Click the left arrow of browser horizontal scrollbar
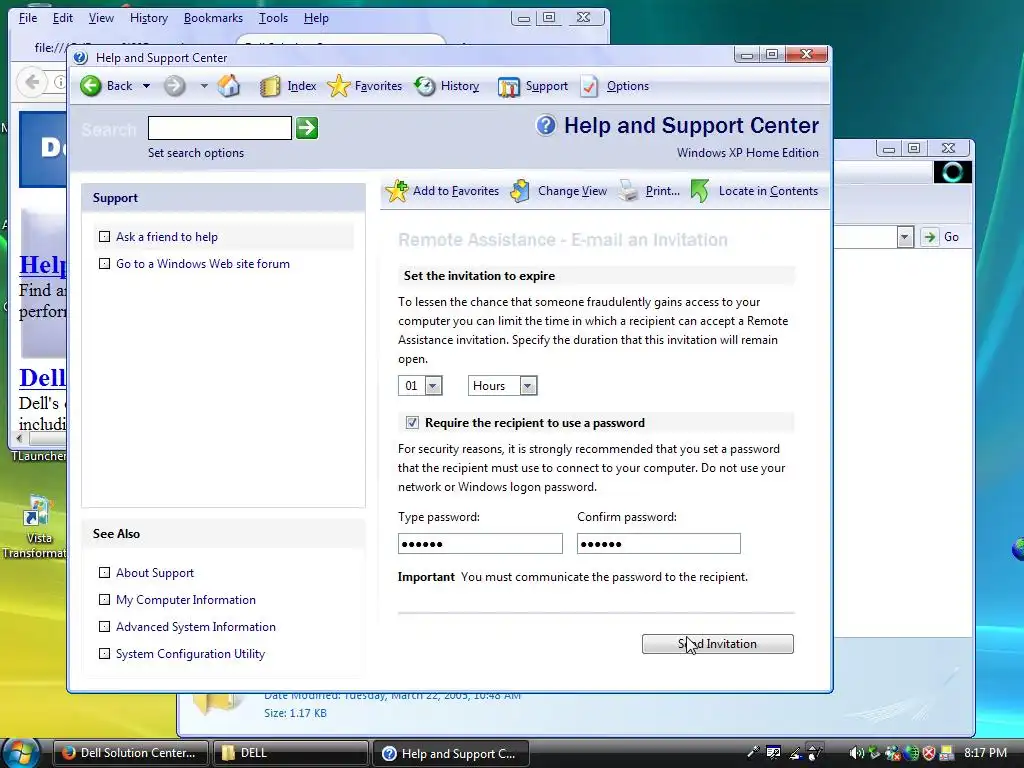Screen dimensions: 1024x768 [20, 438]
